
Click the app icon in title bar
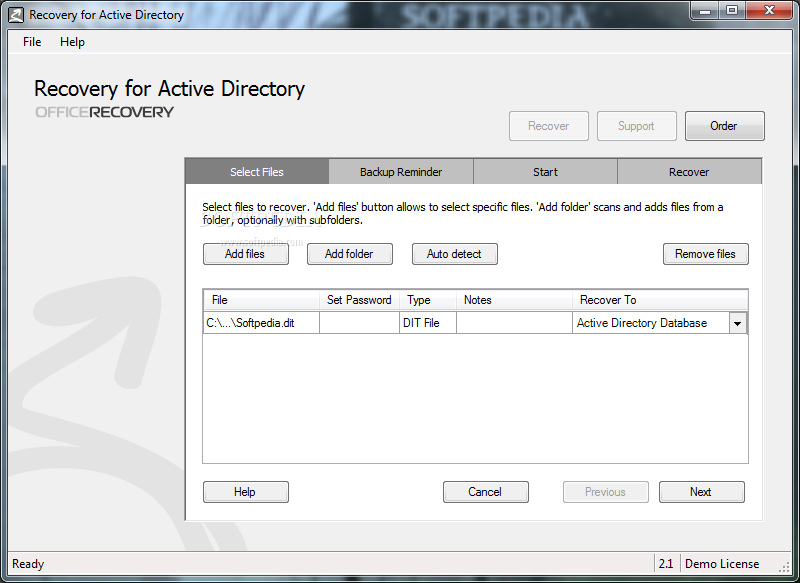(16, 15)
